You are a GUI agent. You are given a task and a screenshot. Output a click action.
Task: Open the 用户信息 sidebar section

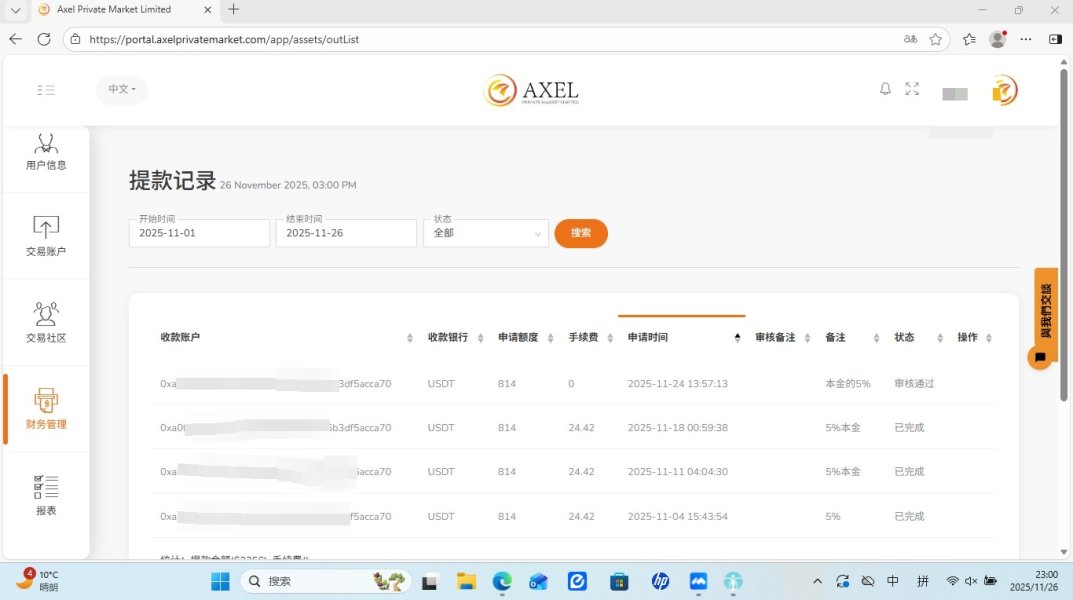pos(46,152)
